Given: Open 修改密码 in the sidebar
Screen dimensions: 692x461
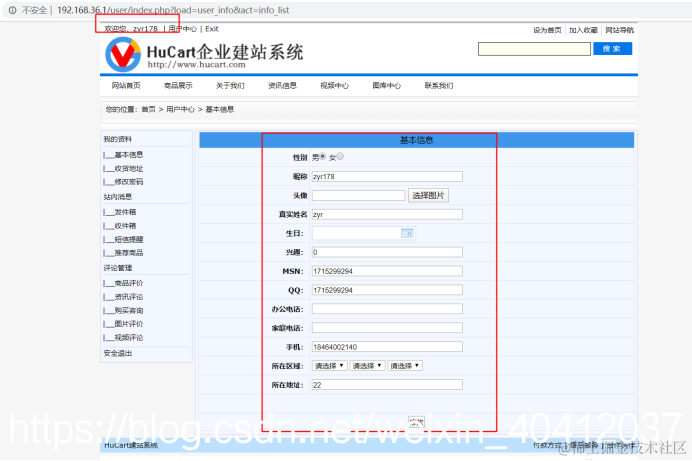Looking at the screenshot, I should (x=129, y=182).
